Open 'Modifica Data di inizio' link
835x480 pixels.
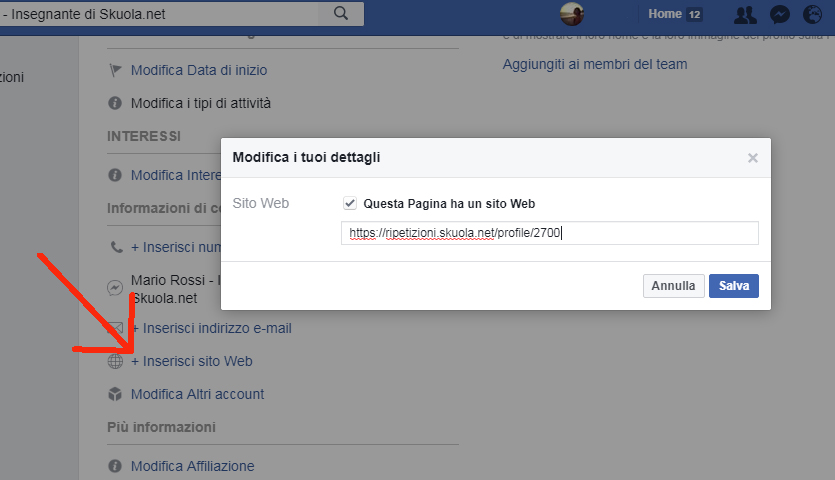tap(199, 71)
